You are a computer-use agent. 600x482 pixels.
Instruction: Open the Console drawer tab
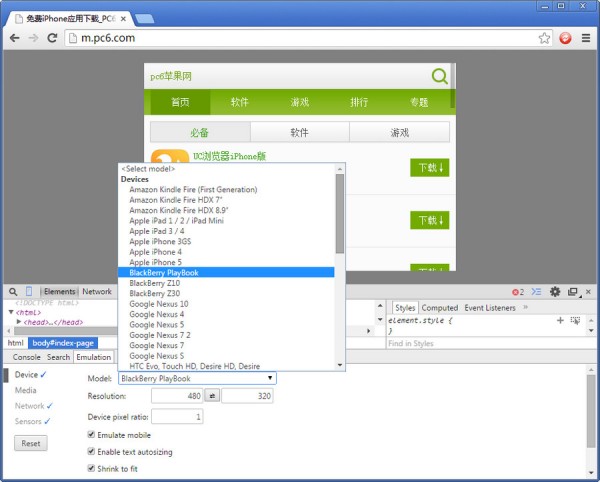point(26,357)
